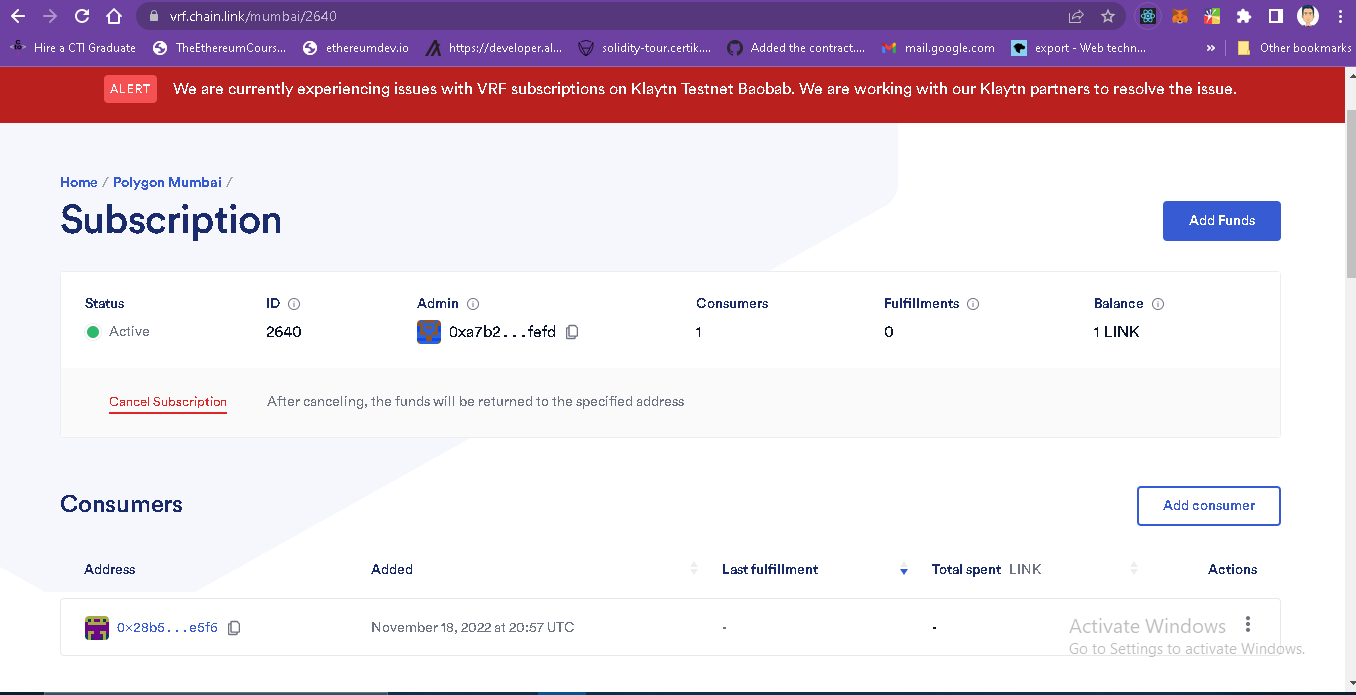Open the Added the contract GitHub bookmark
1356x695 pixels.
(796, 47)
